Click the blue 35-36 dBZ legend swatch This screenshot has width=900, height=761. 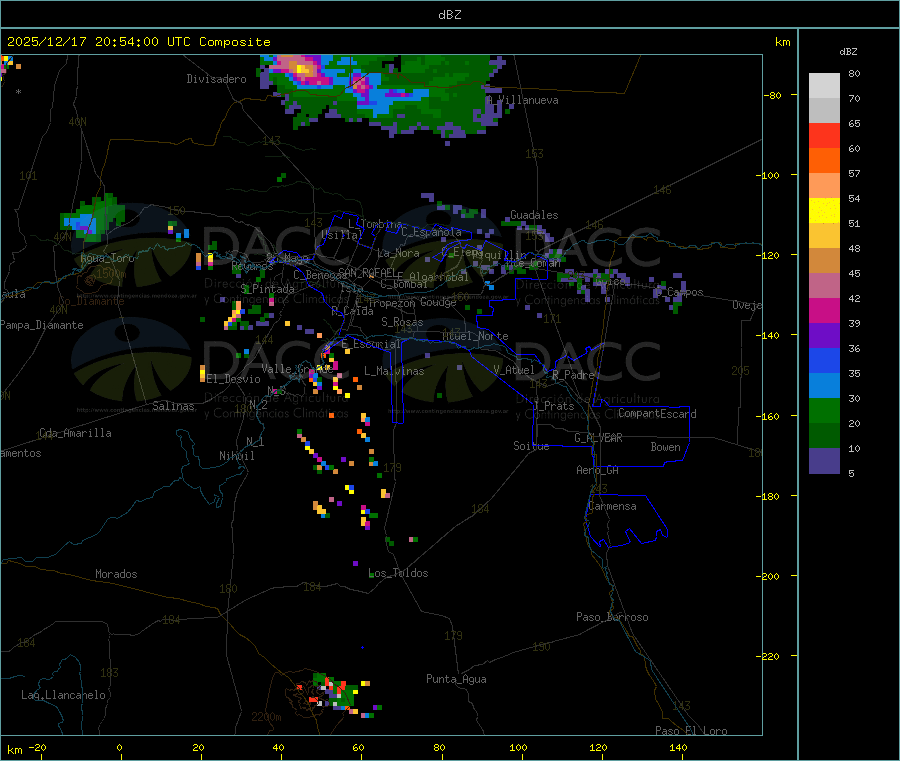coord(824,361)
